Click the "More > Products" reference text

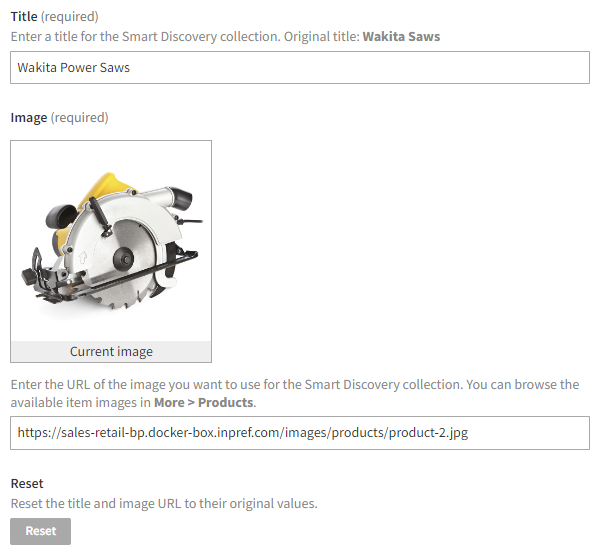(x=204, y=403)
